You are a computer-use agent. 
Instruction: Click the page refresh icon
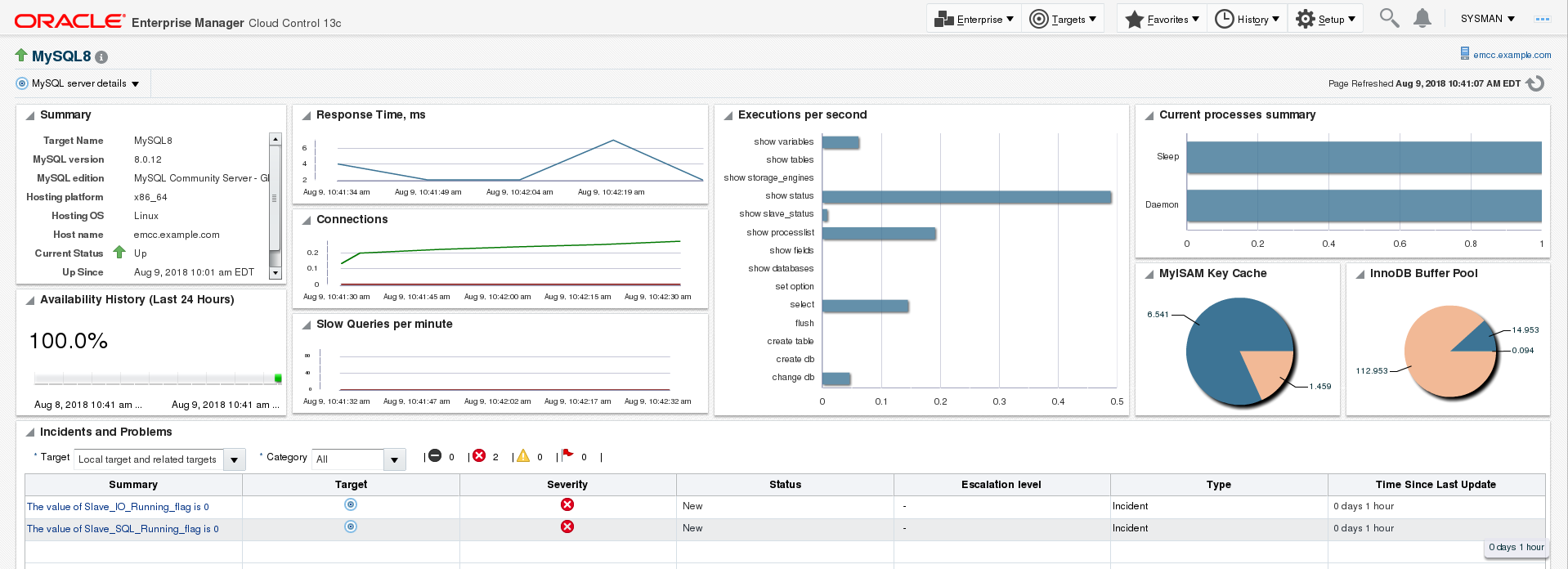pos(1535,83)
